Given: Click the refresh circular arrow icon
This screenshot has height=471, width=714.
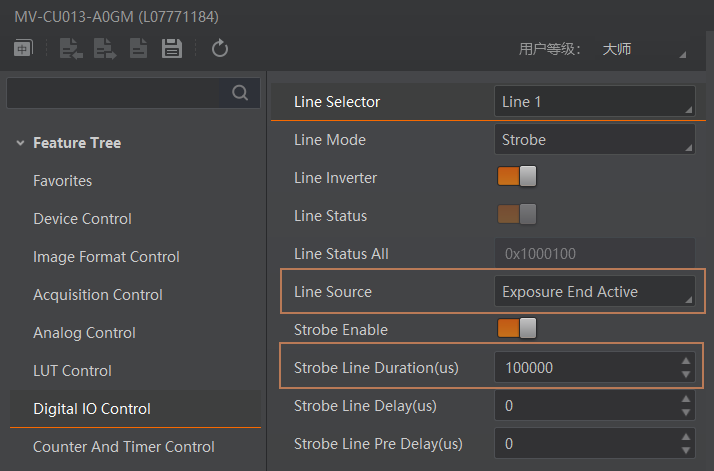Looking at the screenshot, I should [x=219, y=48].
